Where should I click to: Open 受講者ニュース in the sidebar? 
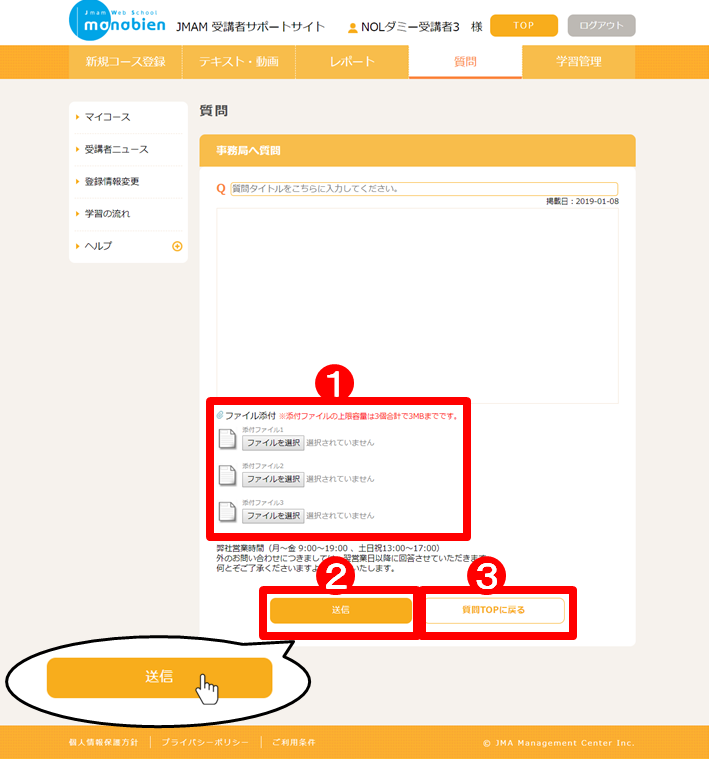[116, 150]
